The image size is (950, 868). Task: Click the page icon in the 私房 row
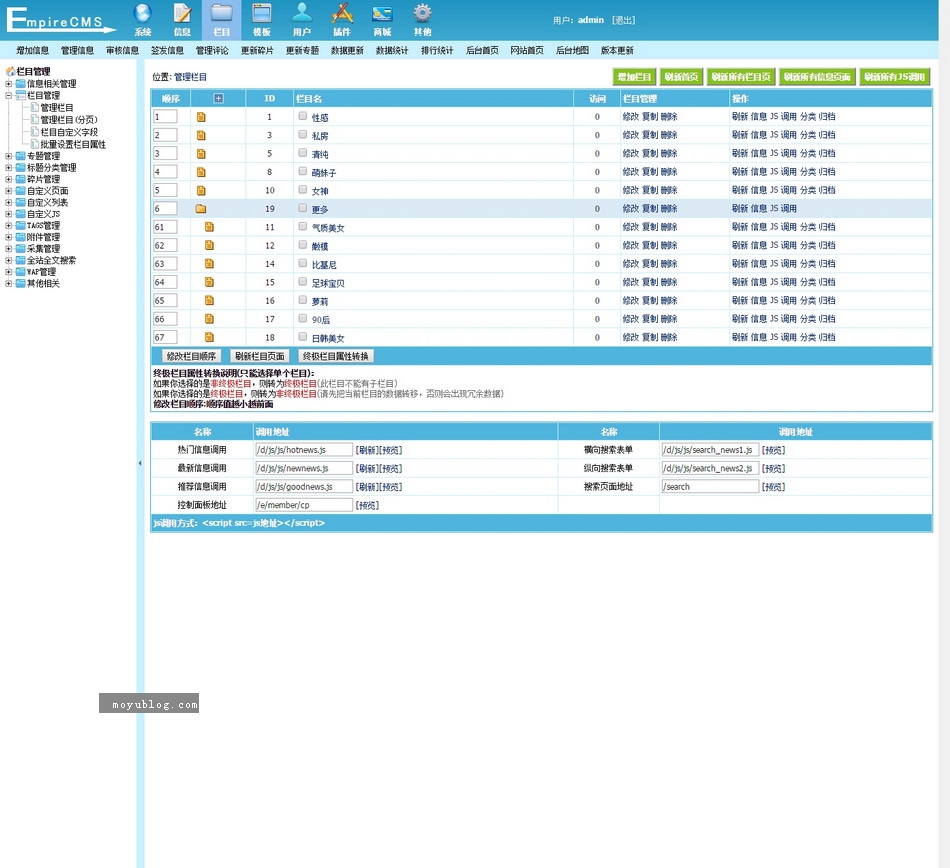coord(201,135)
